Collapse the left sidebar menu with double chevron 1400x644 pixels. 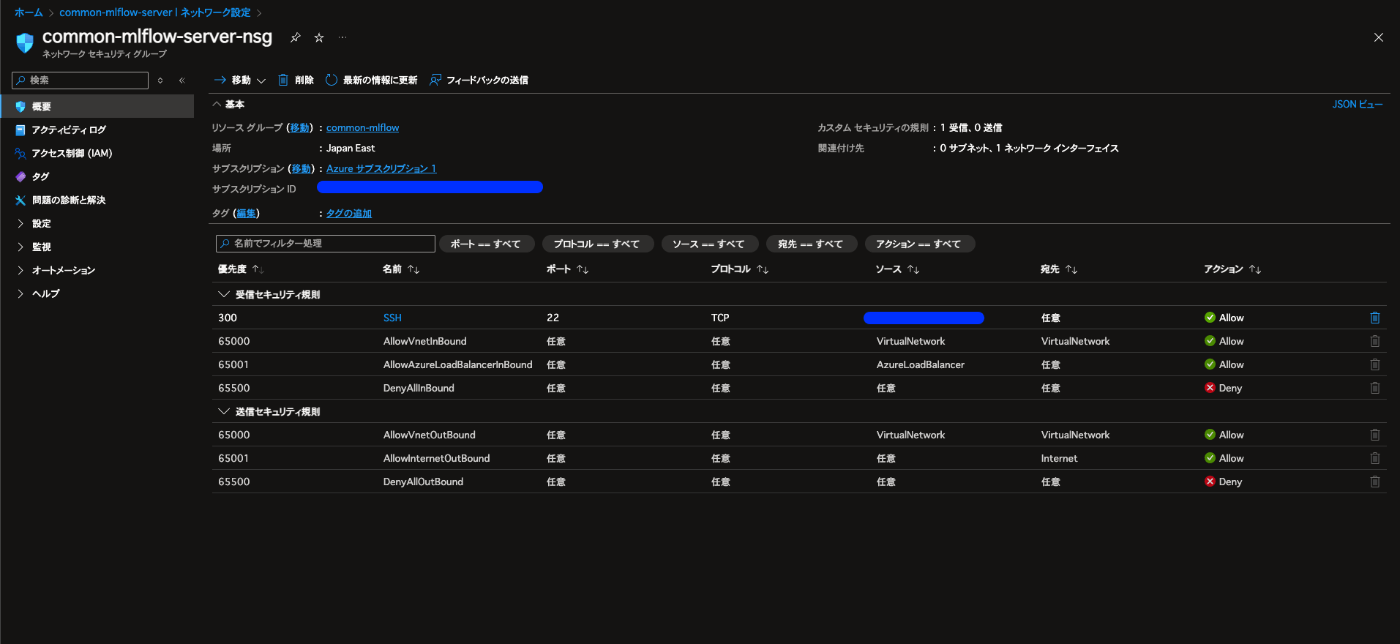(x=181, y=80)
